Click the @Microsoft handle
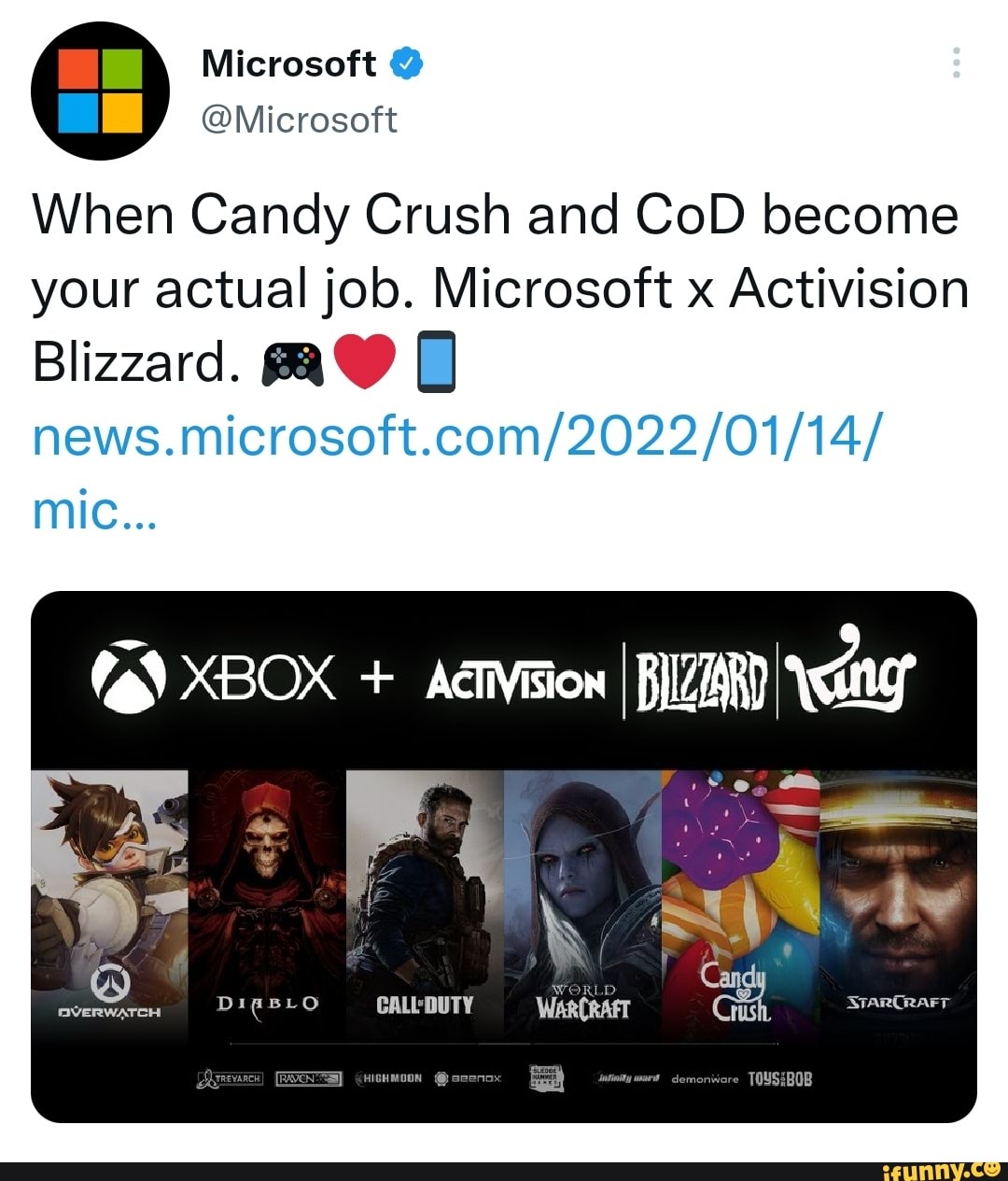The height and width of the screenshot is (1181, 1008). coord(300,120)
